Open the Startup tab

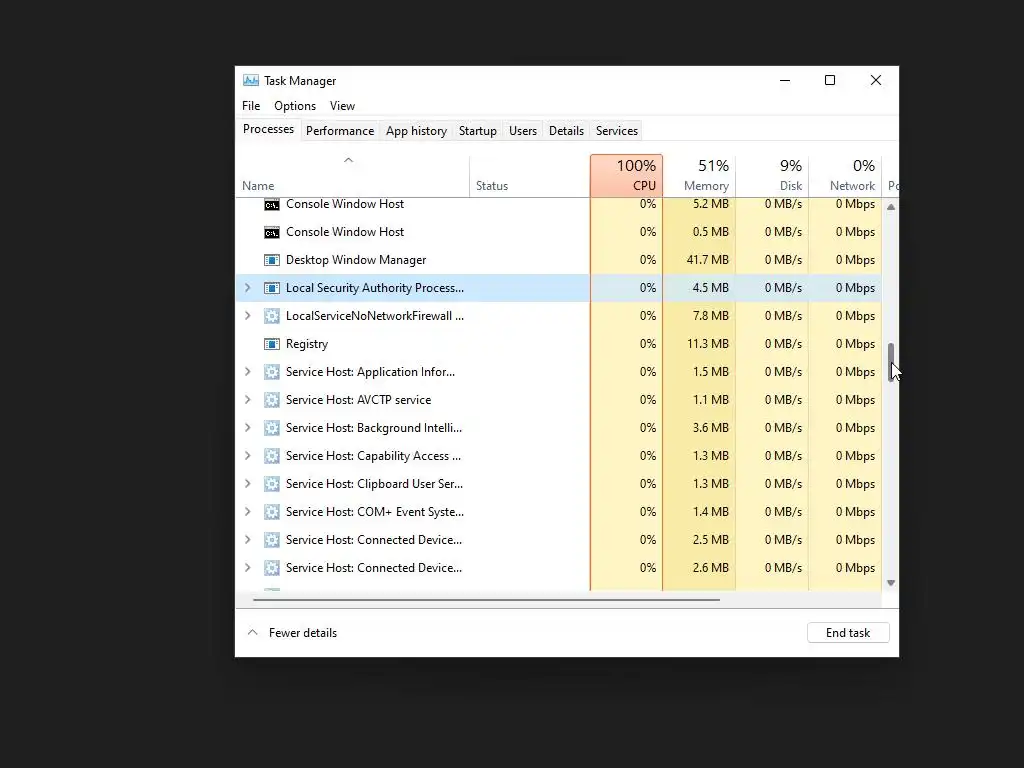tap(477, 131)
